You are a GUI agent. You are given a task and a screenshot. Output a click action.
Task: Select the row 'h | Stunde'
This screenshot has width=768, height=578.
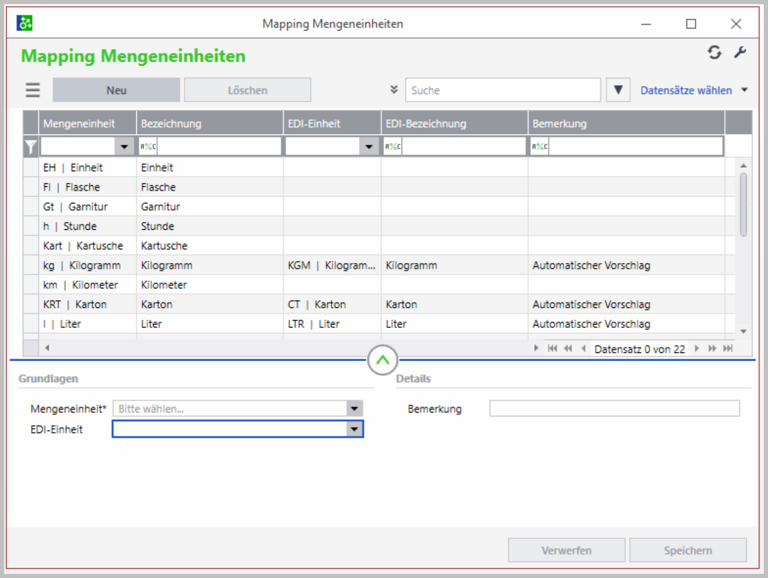tap(379, 226)
